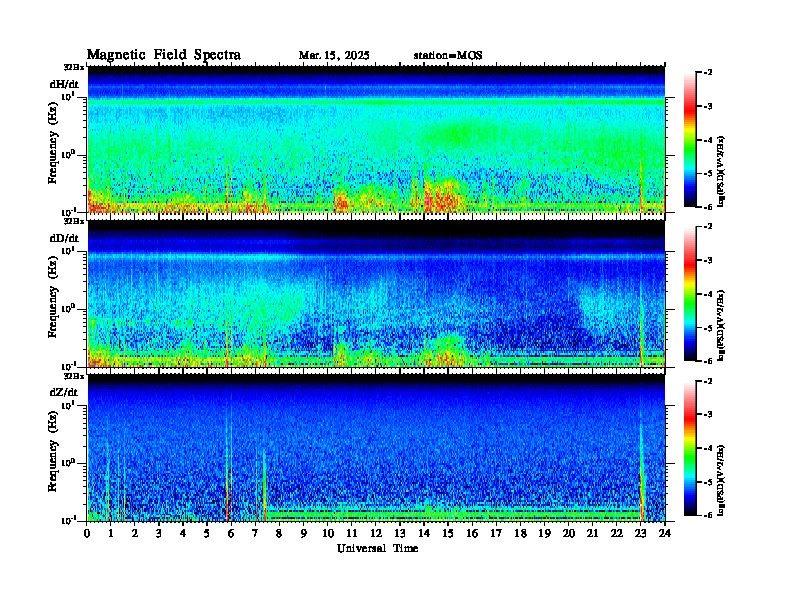Click the hour "9" tick label
This screenshot has width=792, height=612.
click(304, 533)
